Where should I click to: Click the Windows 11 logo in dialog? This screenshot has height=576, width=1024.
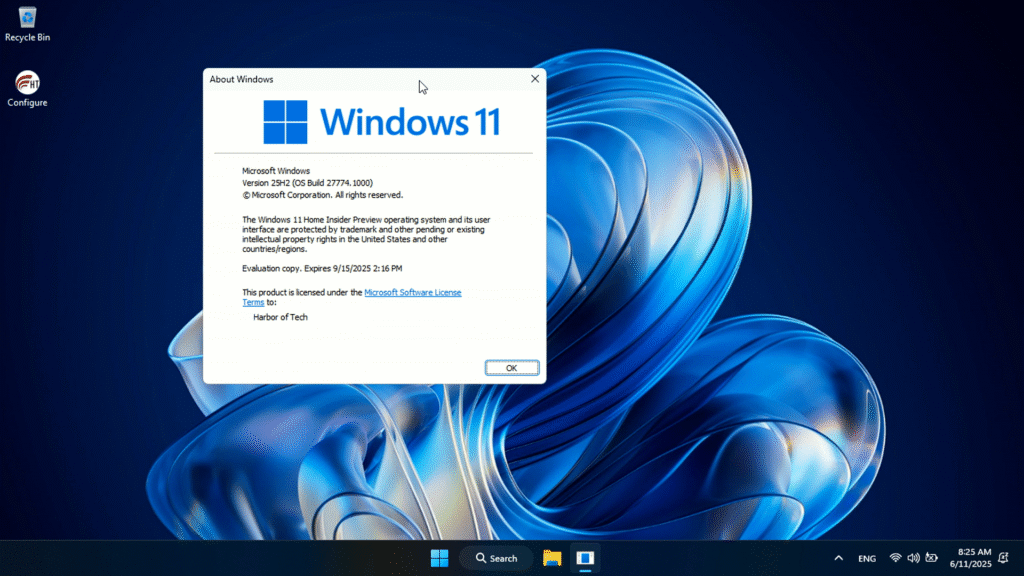pyautogui.click(x=381, y=122)
